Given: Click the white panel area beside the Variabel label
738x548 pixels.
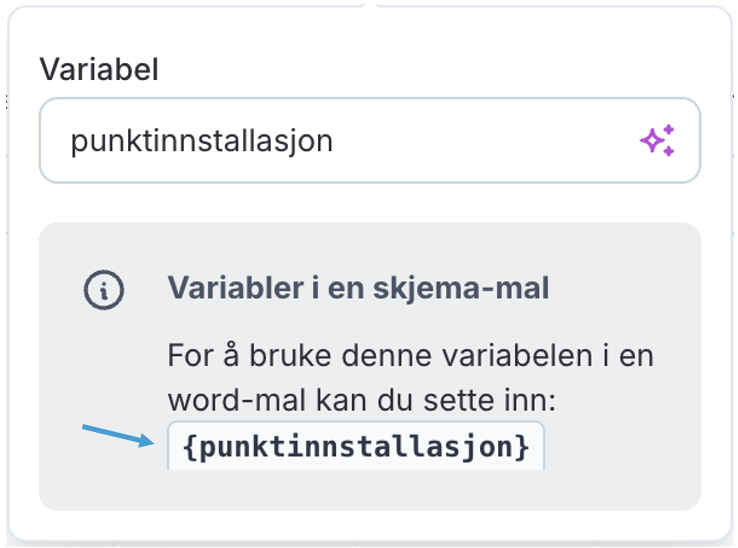Looking at the screenshot, I should [450, 70].
